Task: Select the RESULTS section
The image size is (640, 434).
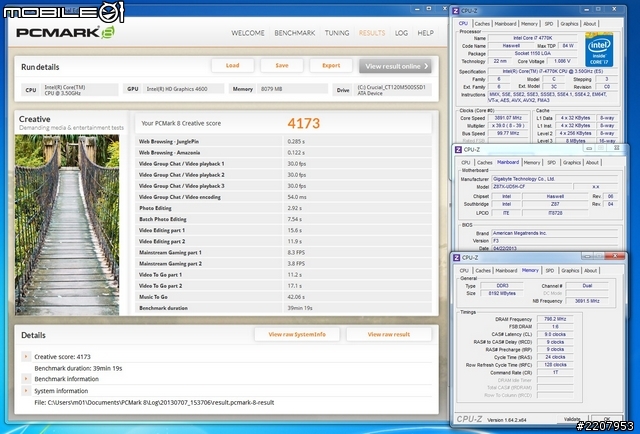Action: pyautogui.click(x=372, y=33)
